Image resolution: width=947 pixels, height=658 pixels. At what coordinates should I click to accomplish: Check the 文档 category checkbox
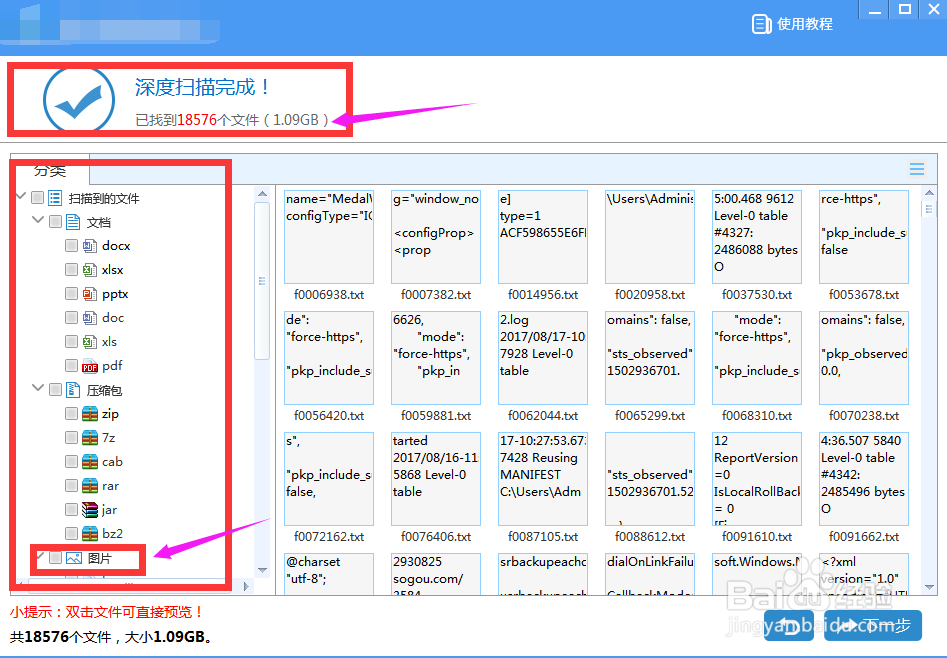[x=55, y=222]
